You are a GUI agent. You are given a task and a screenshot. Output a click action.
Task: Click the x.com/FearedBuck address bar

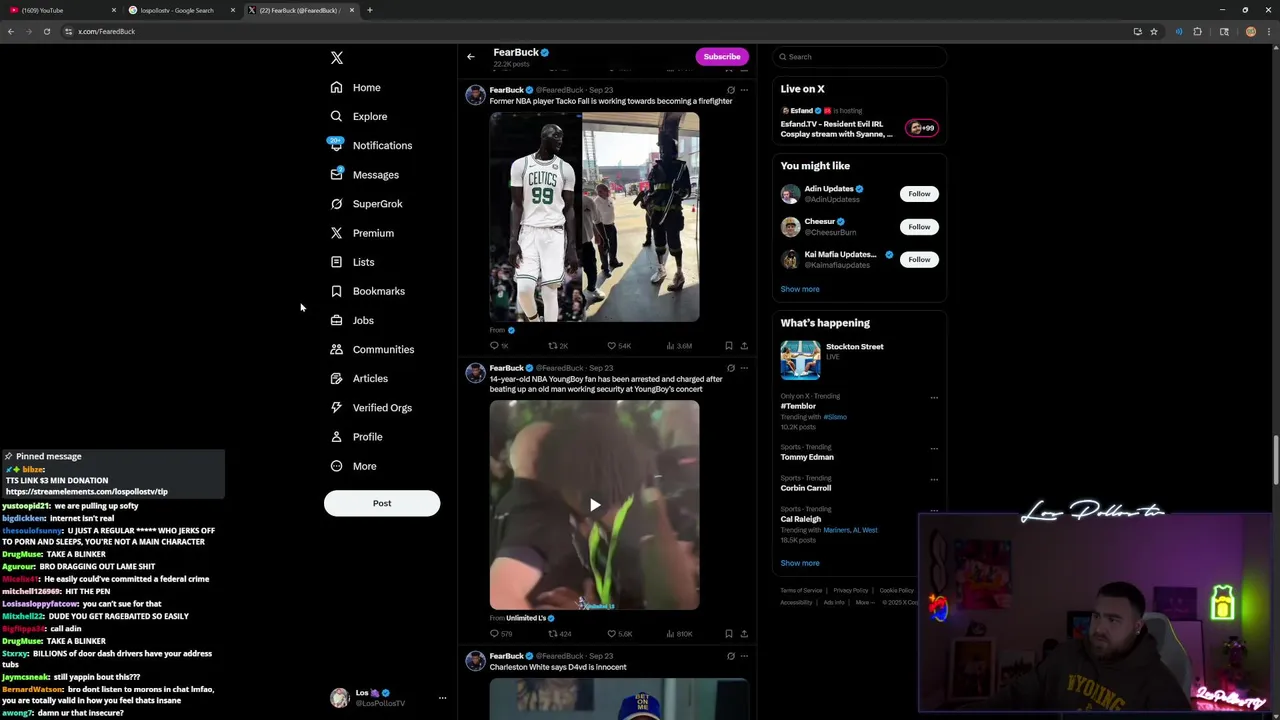(600, 31)
